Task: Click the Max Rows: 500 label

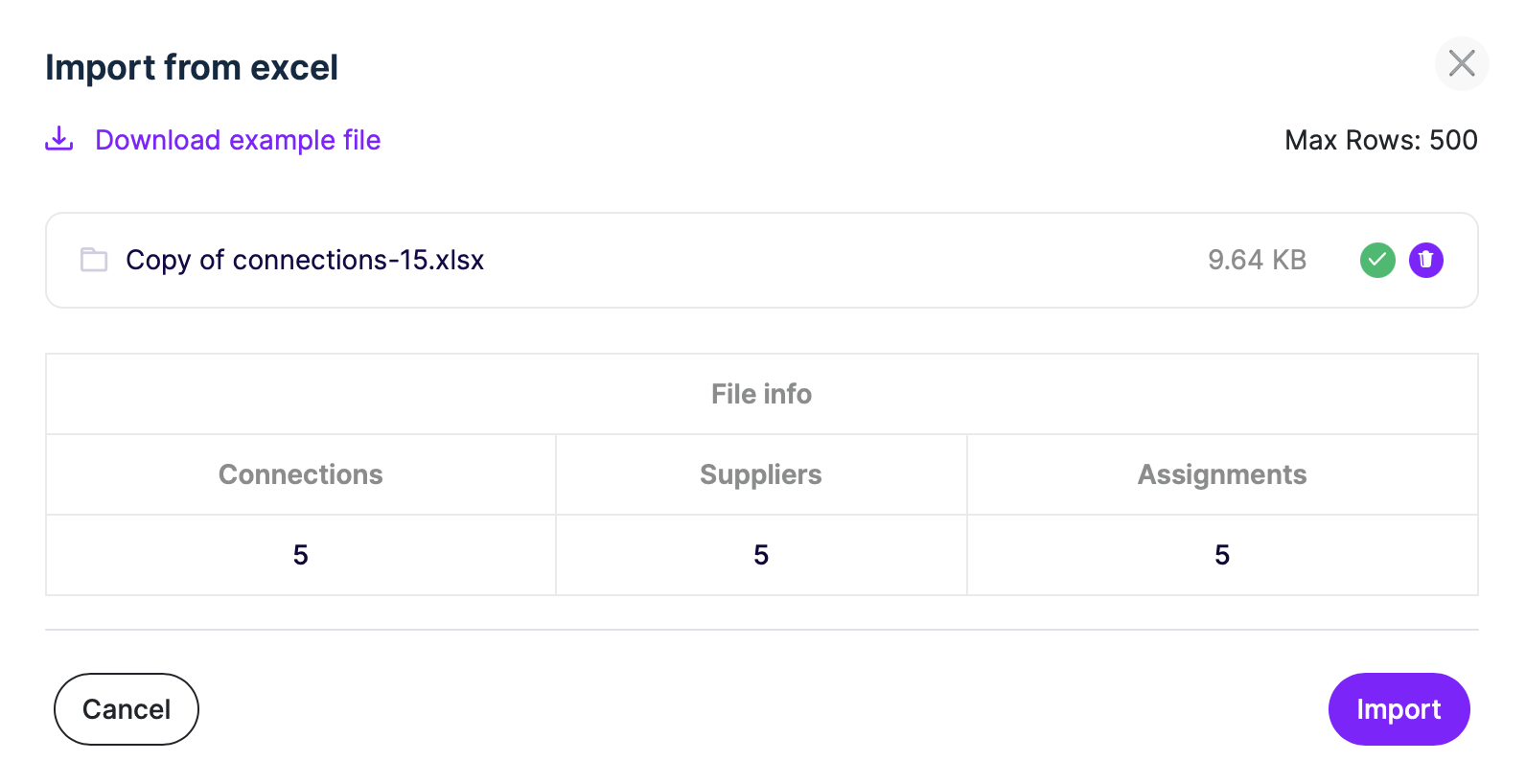Action: click(x=1380, y=140)
